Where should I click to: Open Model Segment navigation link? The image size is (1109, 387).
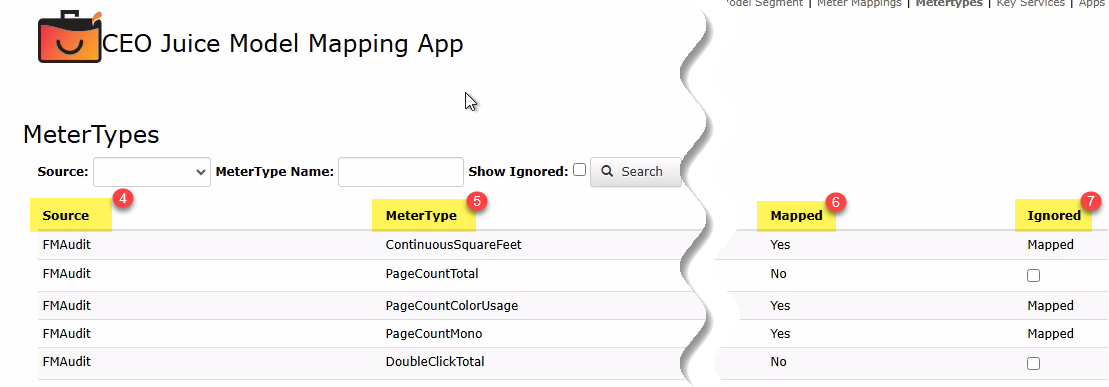tap(764, 4)
